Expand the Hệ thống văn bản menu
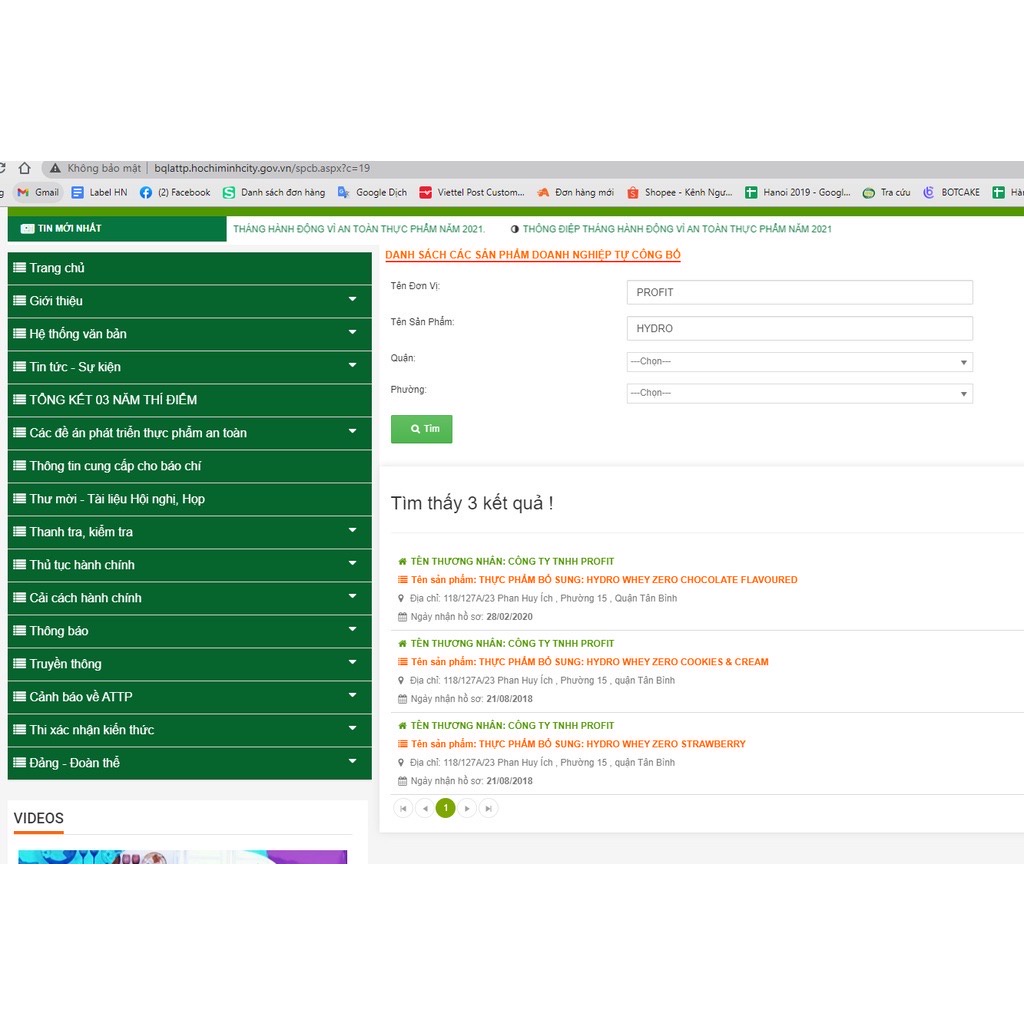The width and height of the screenshot is (1024, 1024). (189, 334)
